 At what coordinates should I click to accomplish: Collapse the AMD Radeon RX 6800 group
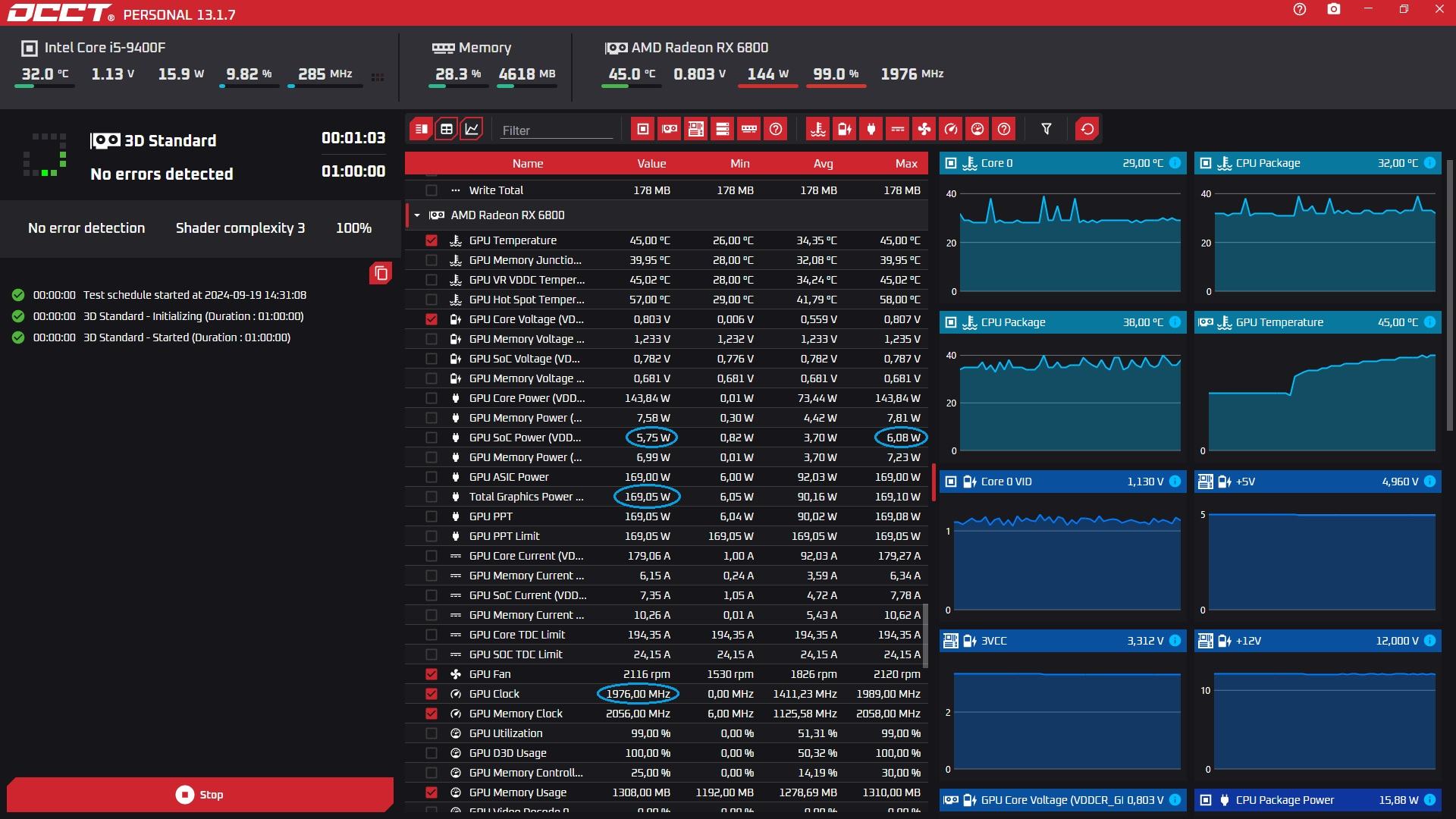(417, 215)
